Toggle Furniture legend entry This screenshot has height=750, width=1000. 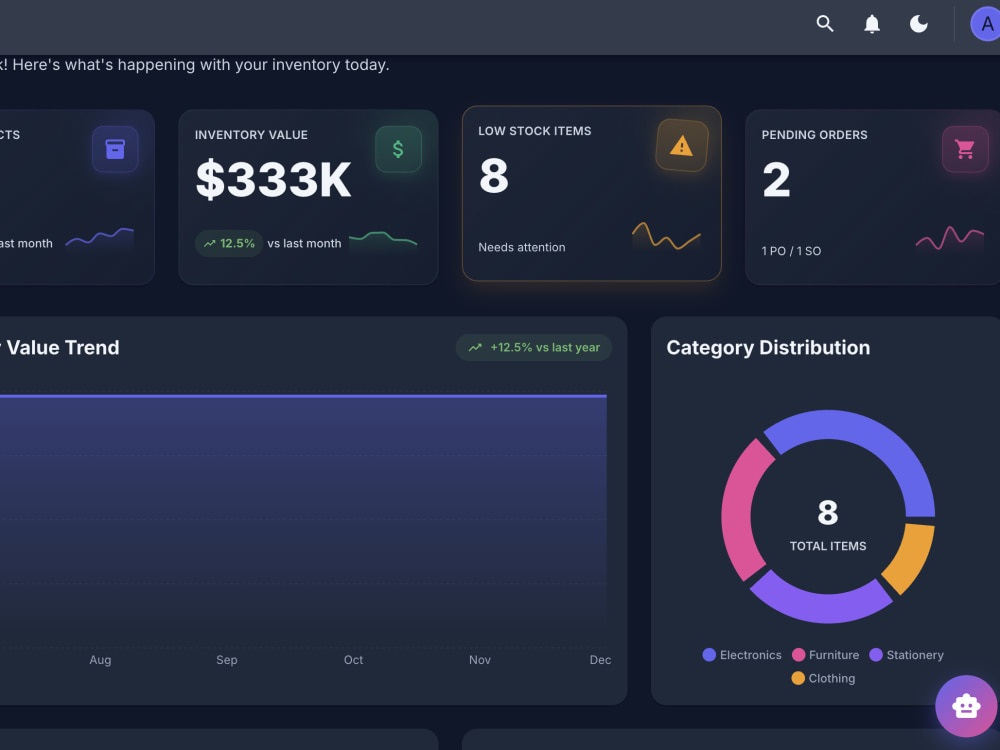tap(825, 655)
